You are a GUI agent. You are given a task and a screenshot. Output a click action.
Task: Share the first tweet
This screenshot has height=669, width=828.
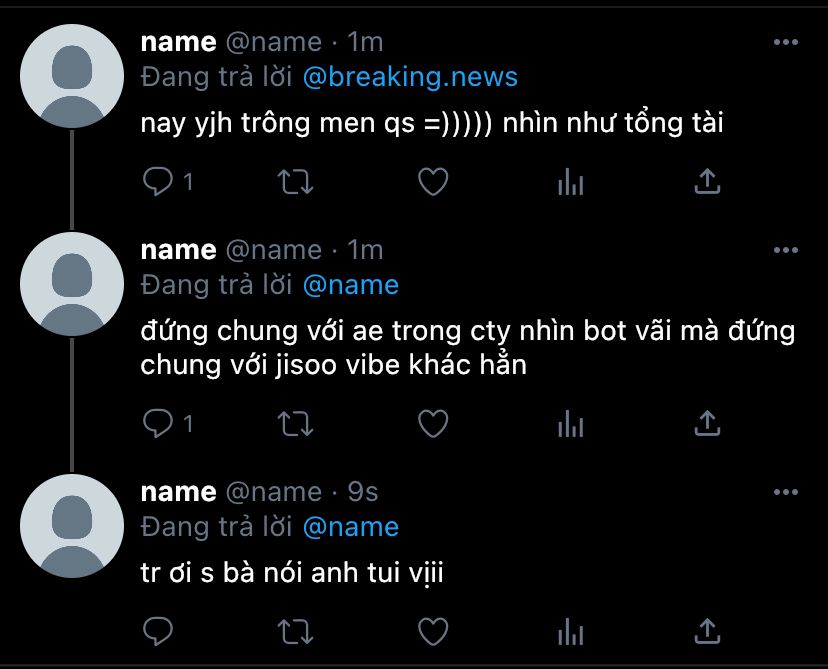707,182
